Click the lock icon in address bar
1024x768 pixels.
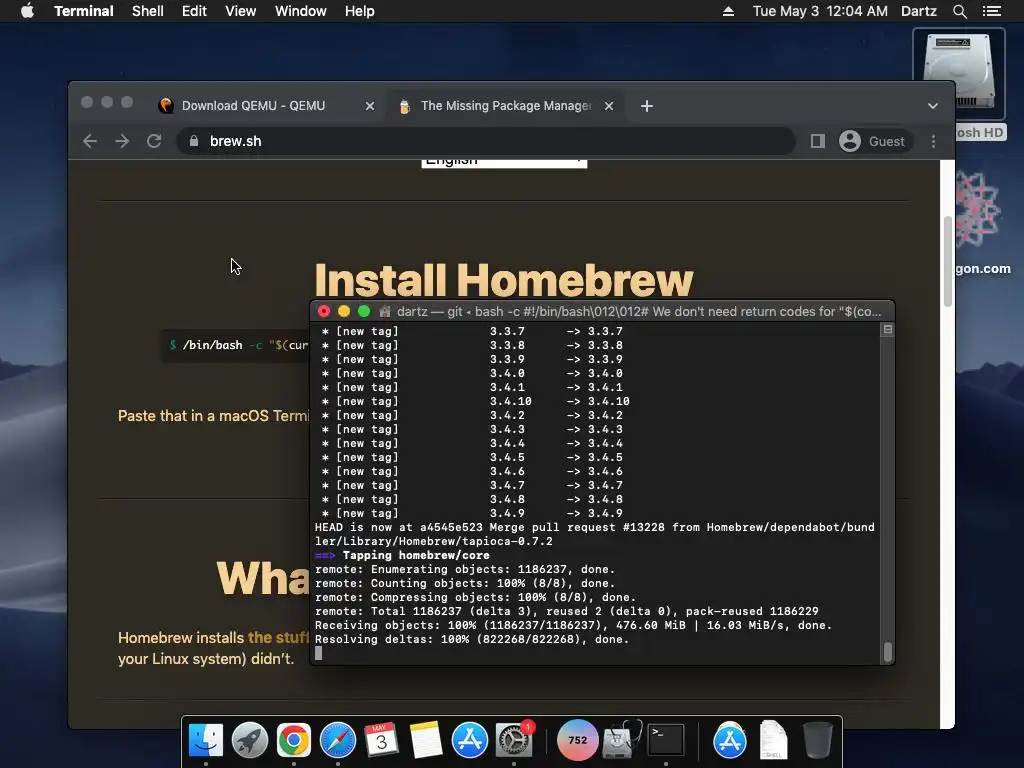(x=193, y=141)
